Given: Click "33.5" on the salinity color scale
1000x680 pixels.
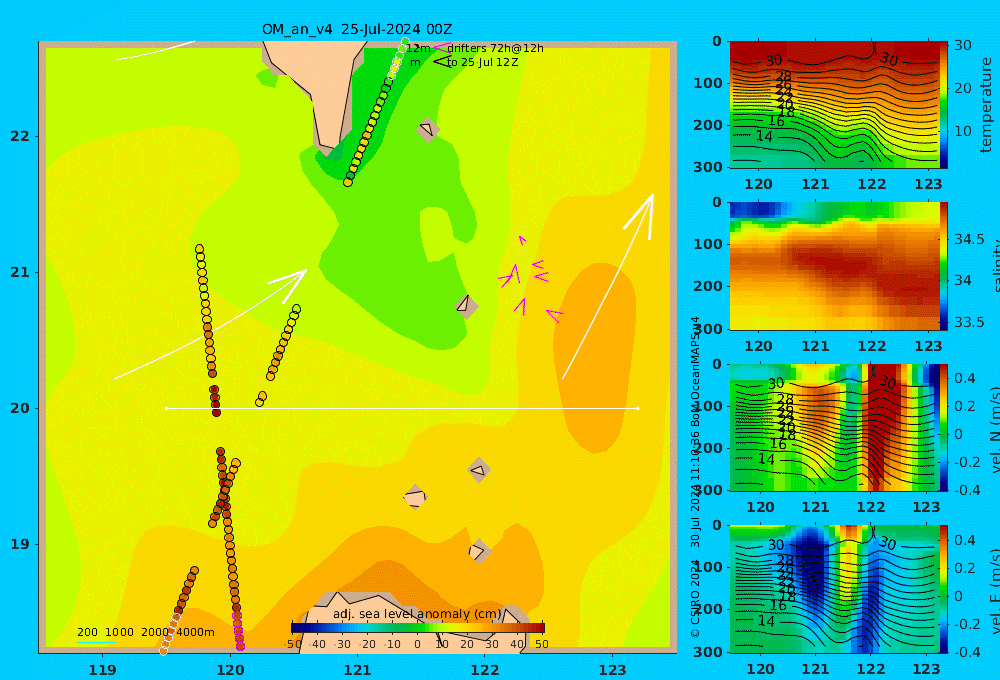Looking at the screenshot, I should tap(969, 322).
